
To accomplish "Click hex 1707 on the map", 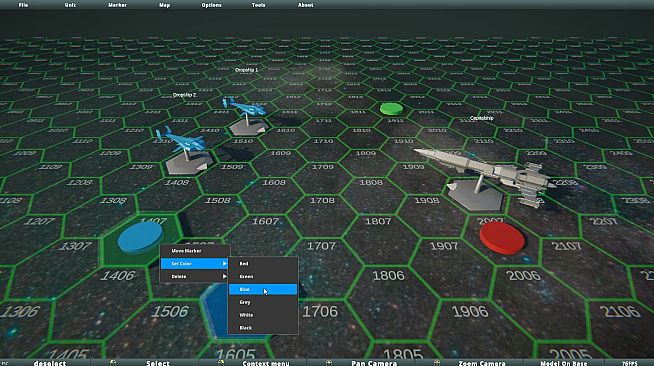I will tap(321, 246).
